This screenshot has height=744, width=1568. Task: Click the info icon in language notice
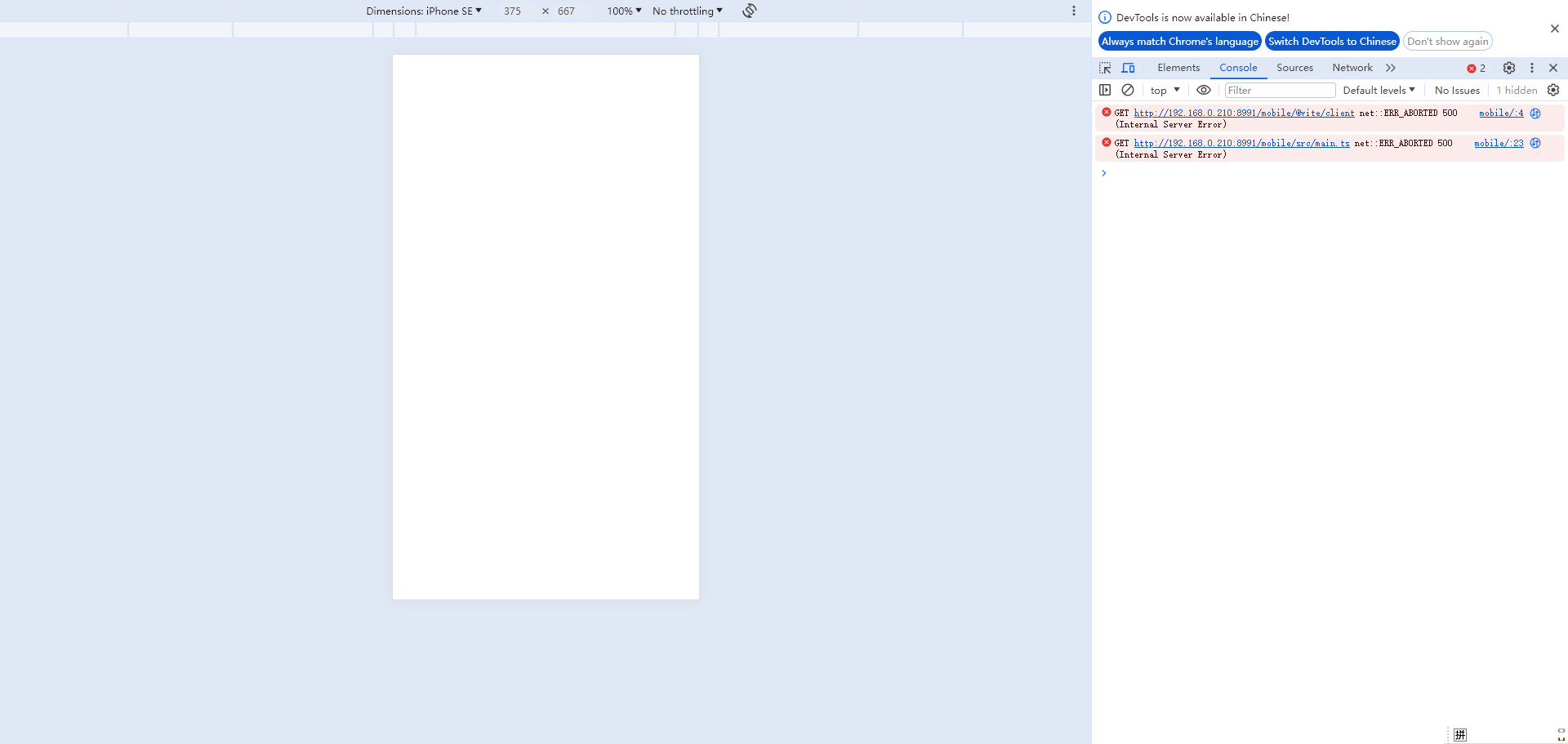[1105, 17]
